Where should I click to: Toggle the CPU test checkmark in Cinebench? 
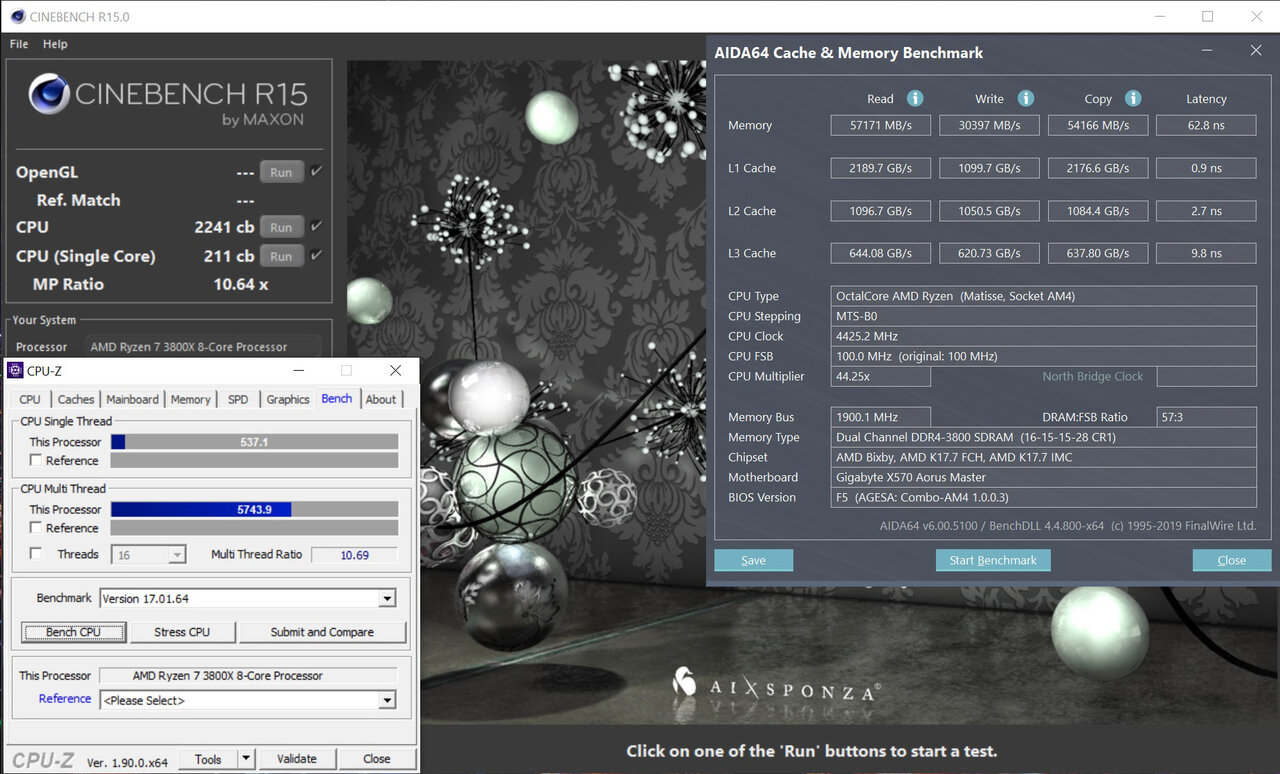[316, 227]
